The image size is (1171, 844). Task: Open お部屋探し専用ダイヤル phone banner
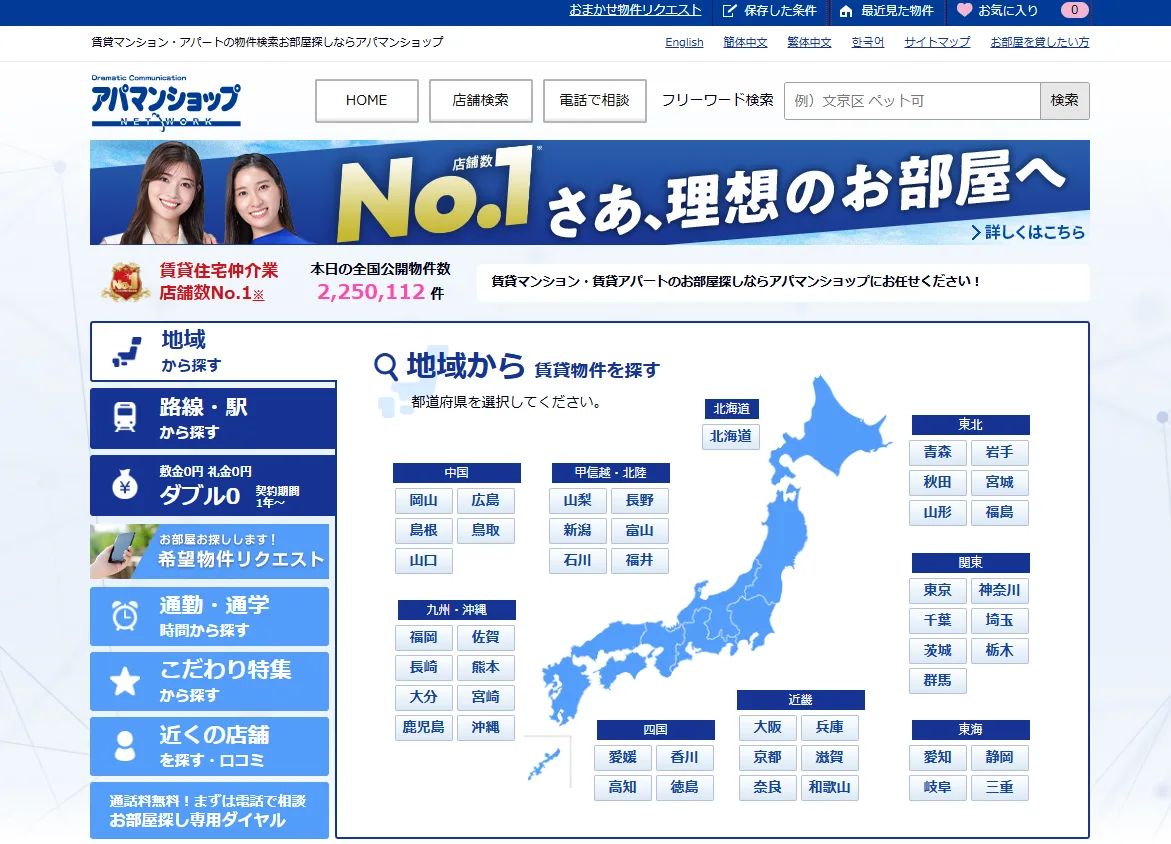tap(209, 810)
